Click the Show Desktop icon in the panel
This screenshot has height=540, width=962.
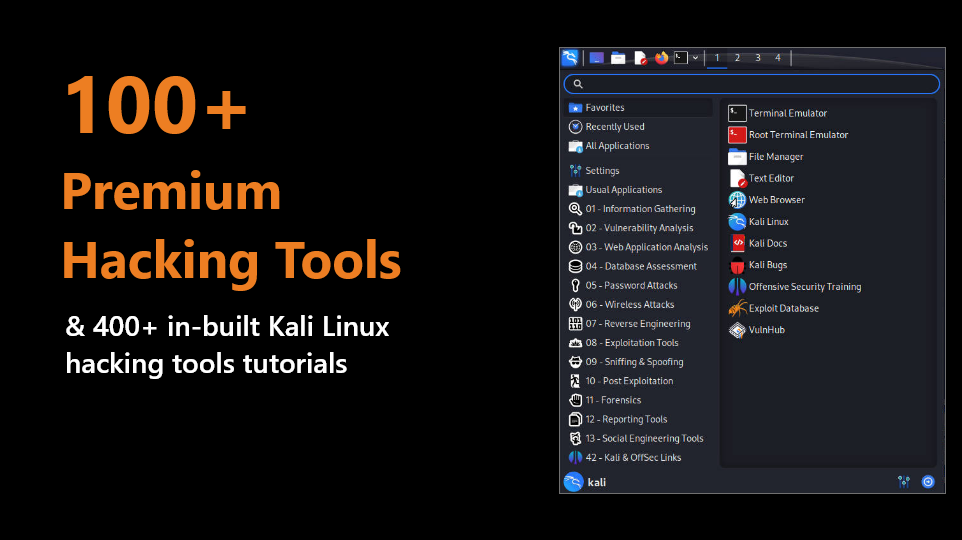(596, 58)
